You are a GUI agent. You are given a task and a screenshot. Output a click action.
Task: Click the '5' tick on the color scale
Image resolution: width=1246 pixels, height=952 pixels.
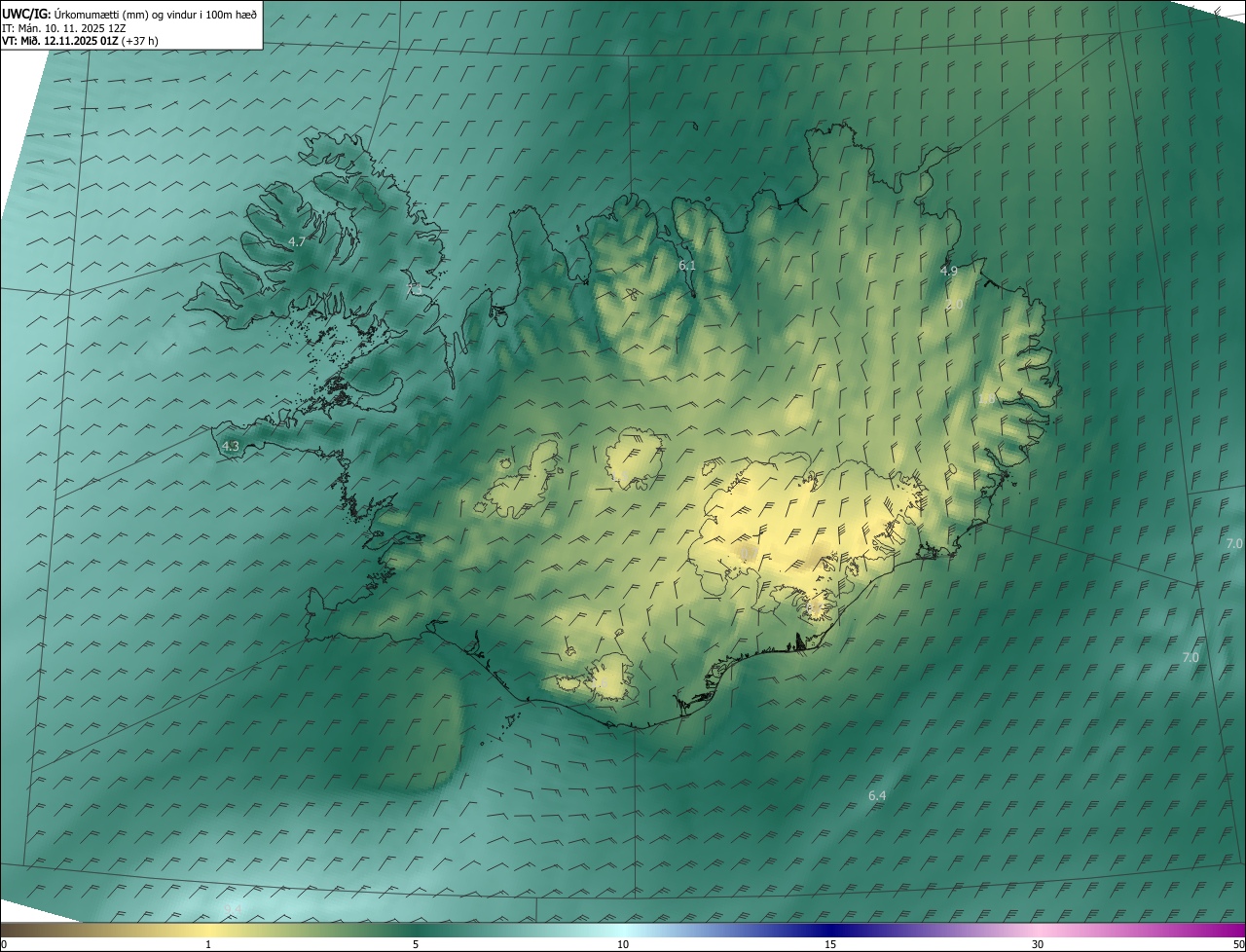[416, 944]
